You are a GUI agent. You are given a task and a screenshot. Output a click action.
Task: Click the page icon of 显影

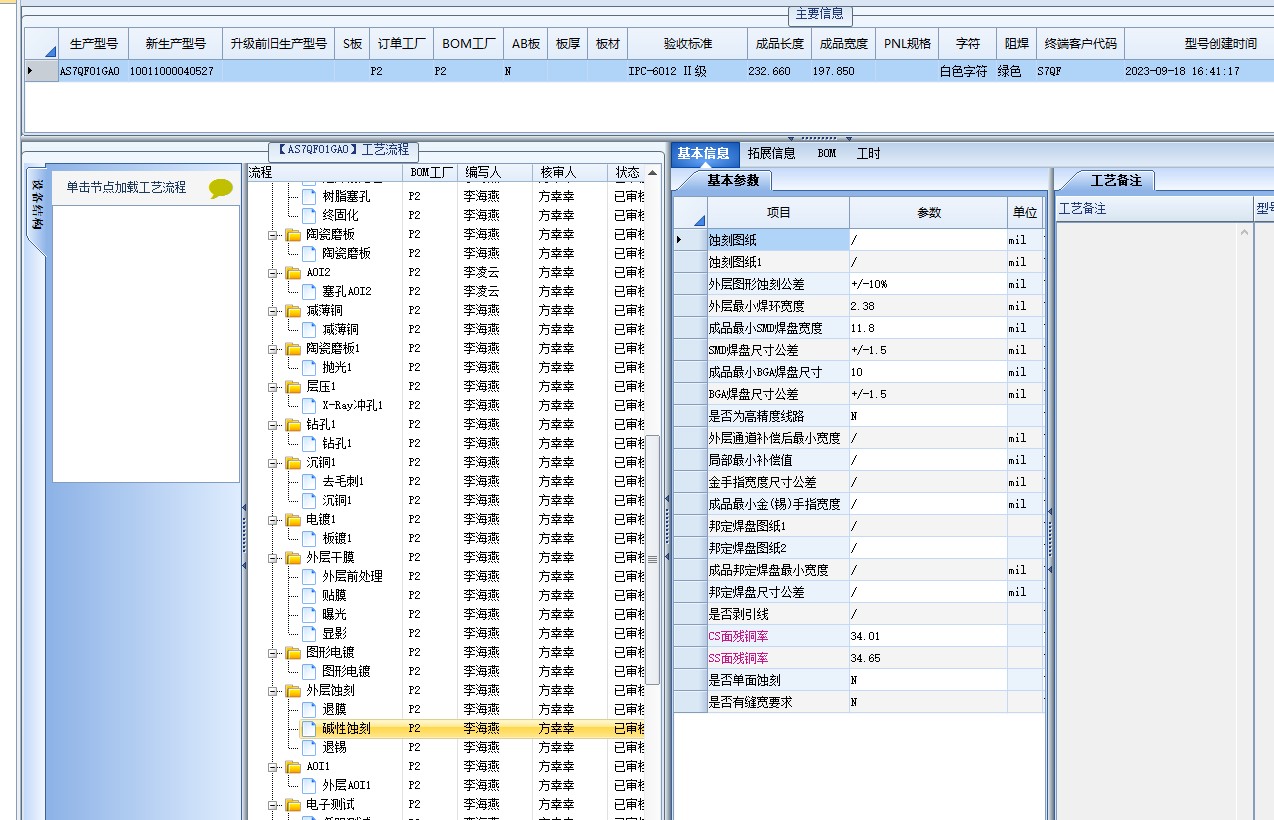pyautogui.click(x=309, y=633)
